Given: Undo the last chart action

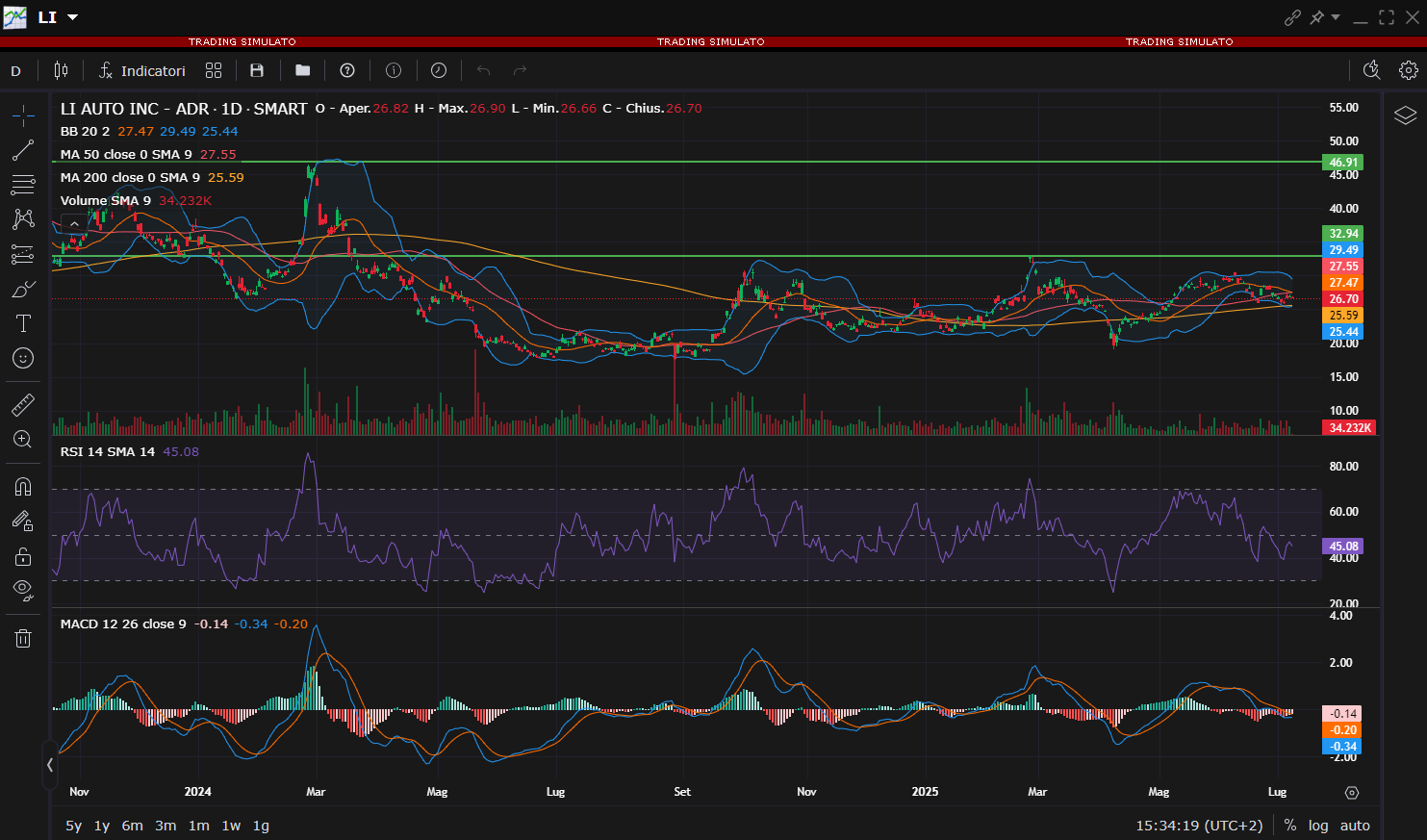Looking at the screenshot, I should pos(484,70).
